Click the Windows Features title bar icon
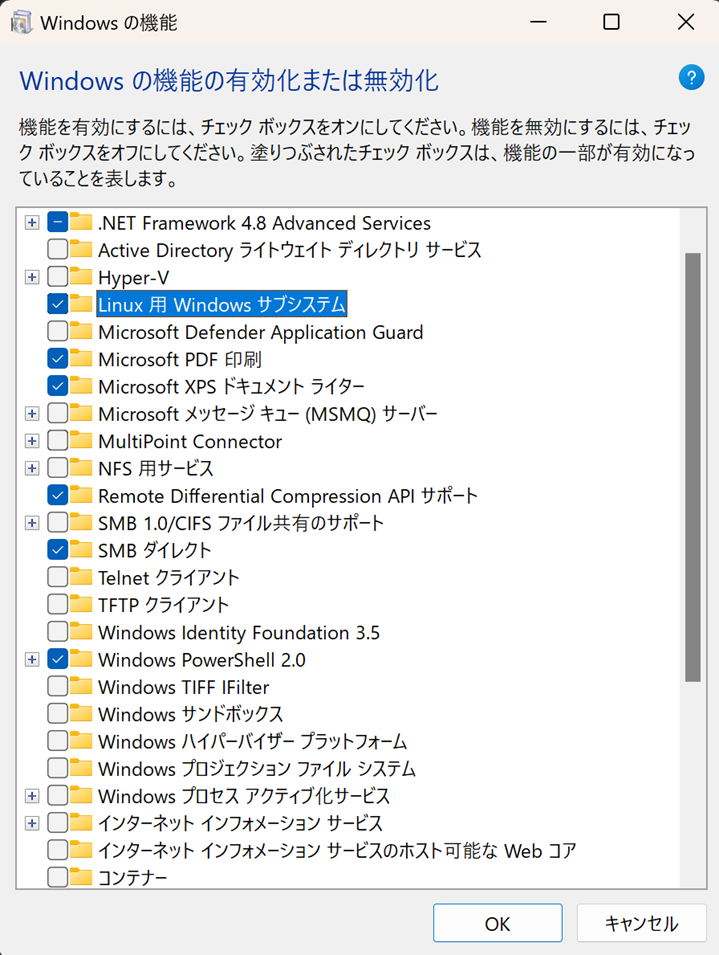 [x=21, y=22]
